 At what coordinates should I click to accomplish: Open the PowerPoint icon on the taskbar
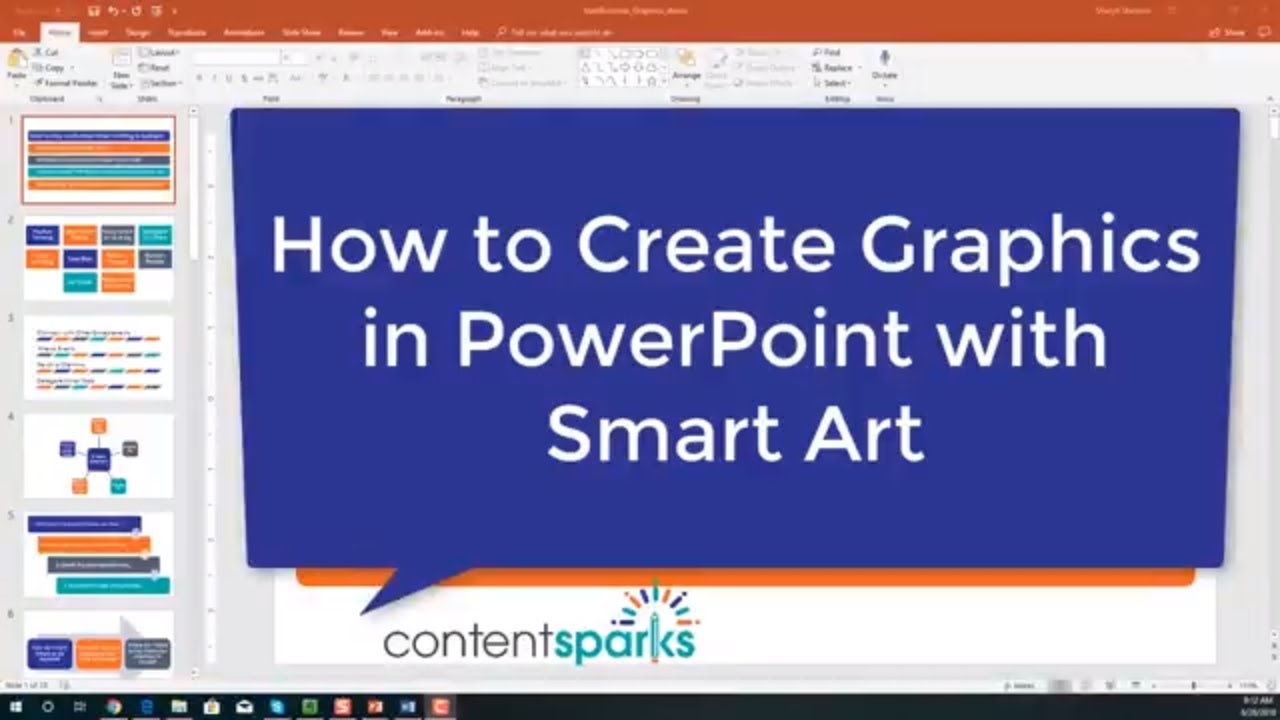tap(374, 706)
